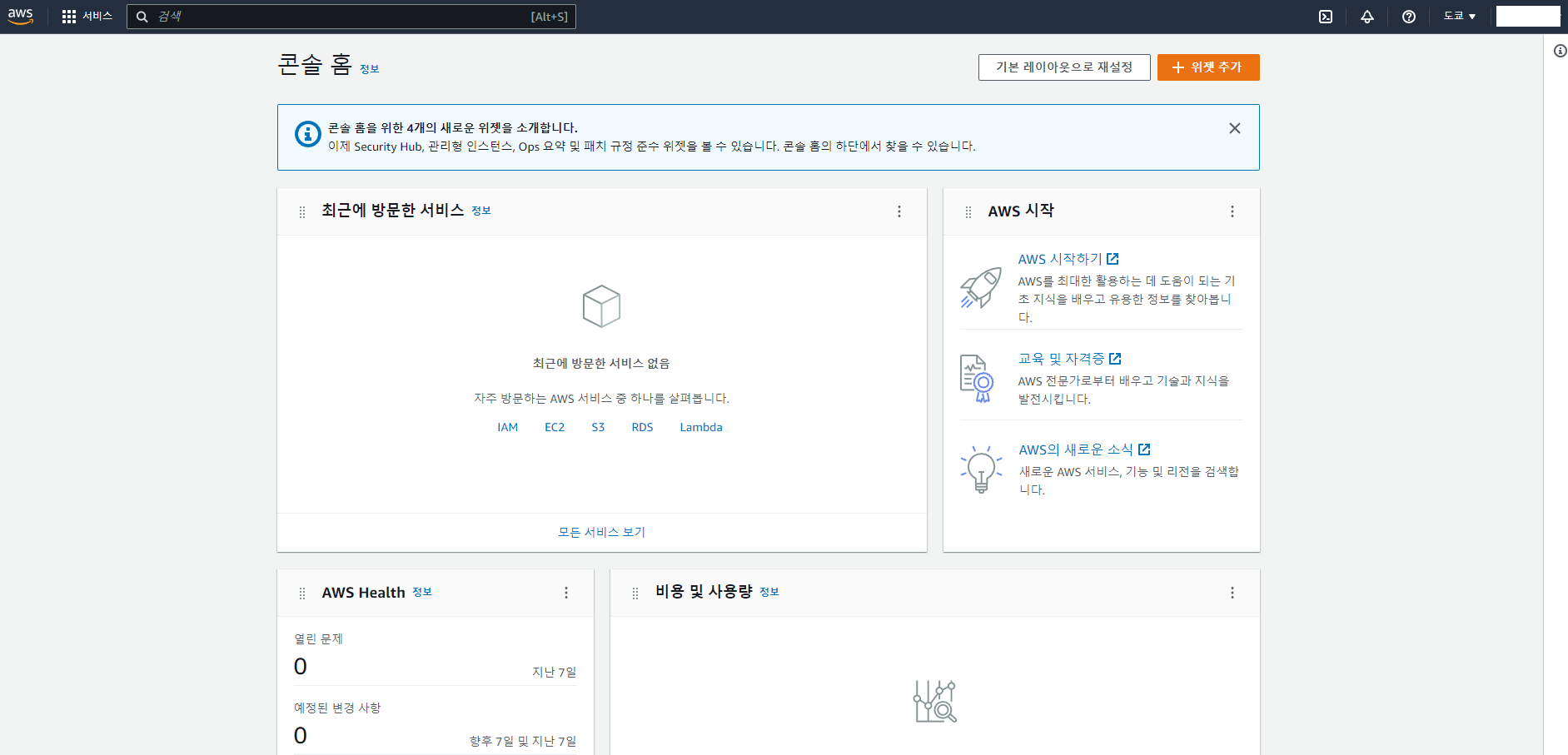1568x755 pixels.
Task: Click the 열린 문제 label
Action: 318,638
